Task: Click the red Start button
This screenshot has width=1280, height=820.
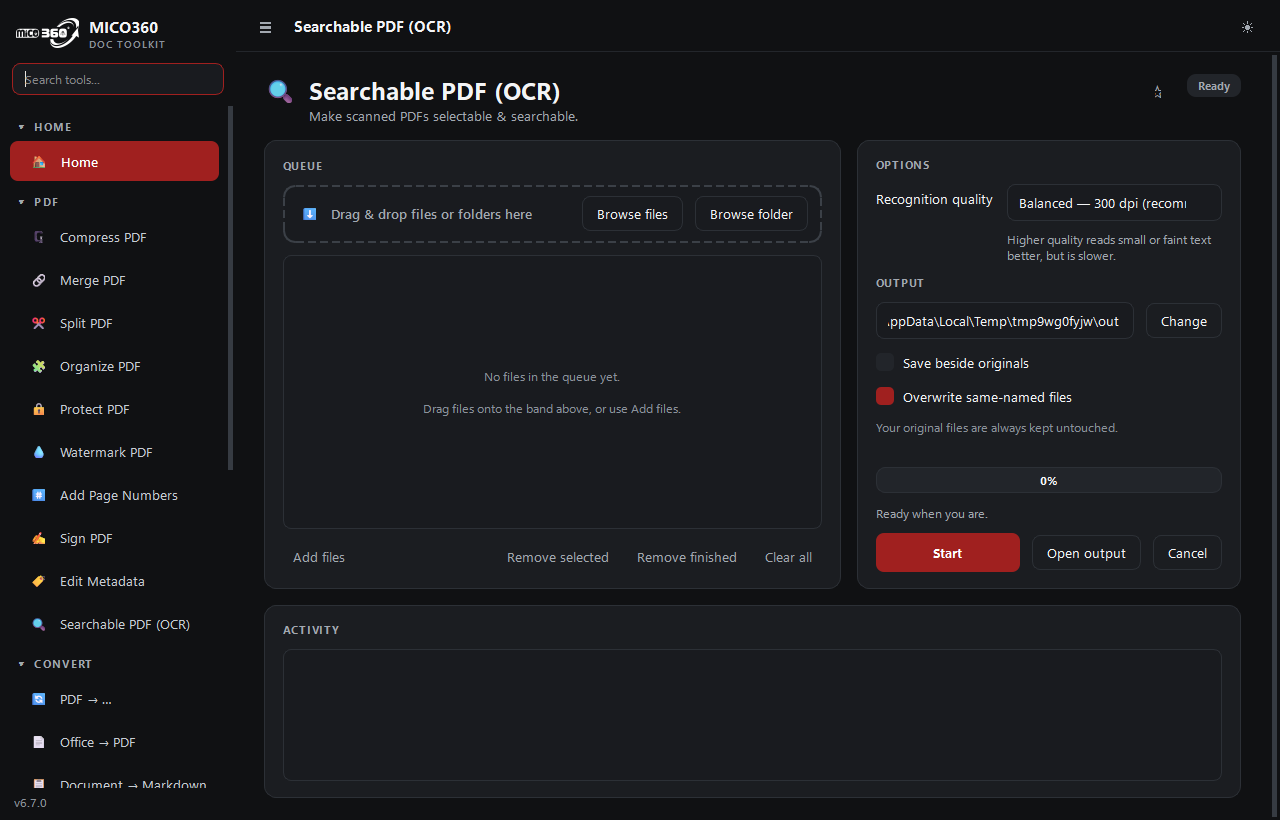Action: pos(948,553)
